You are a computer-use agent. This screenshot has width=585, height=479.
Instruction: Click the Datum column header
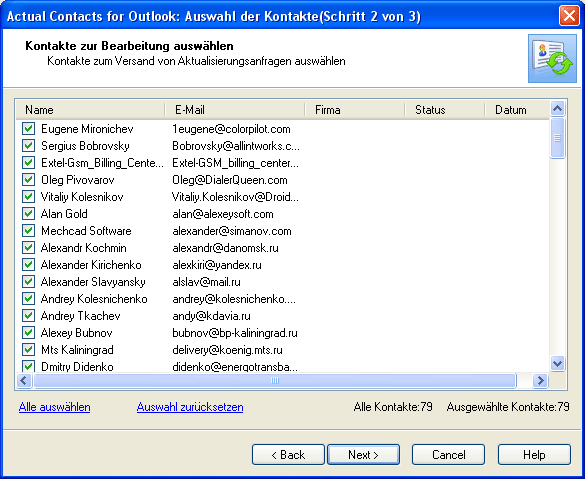click(x=517, y=110)
